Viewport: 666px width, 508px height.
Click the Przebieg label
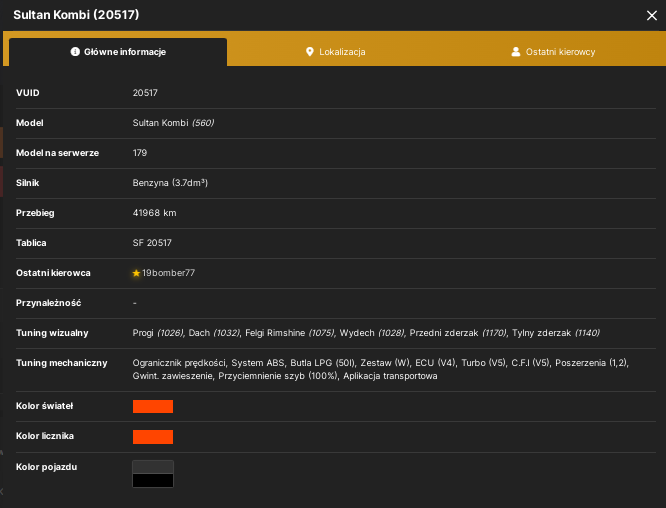click(35, 213)
